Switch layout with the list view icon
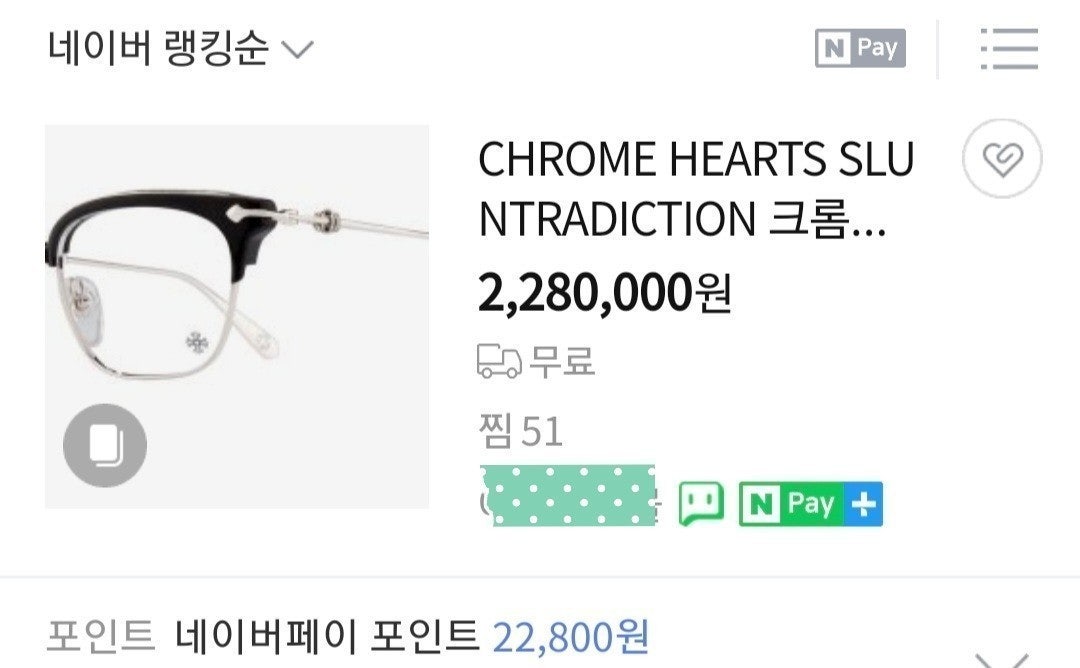 (1009, 48)
